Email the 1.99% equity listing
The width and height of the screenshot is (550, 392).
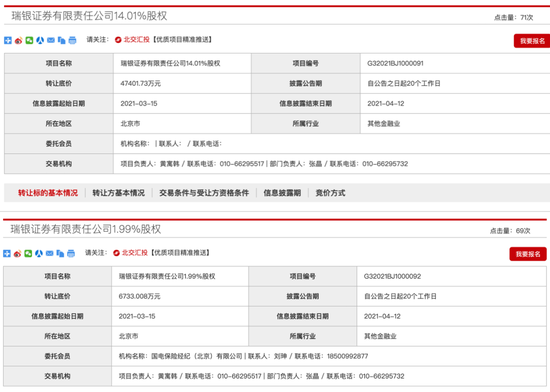point(49,253)
